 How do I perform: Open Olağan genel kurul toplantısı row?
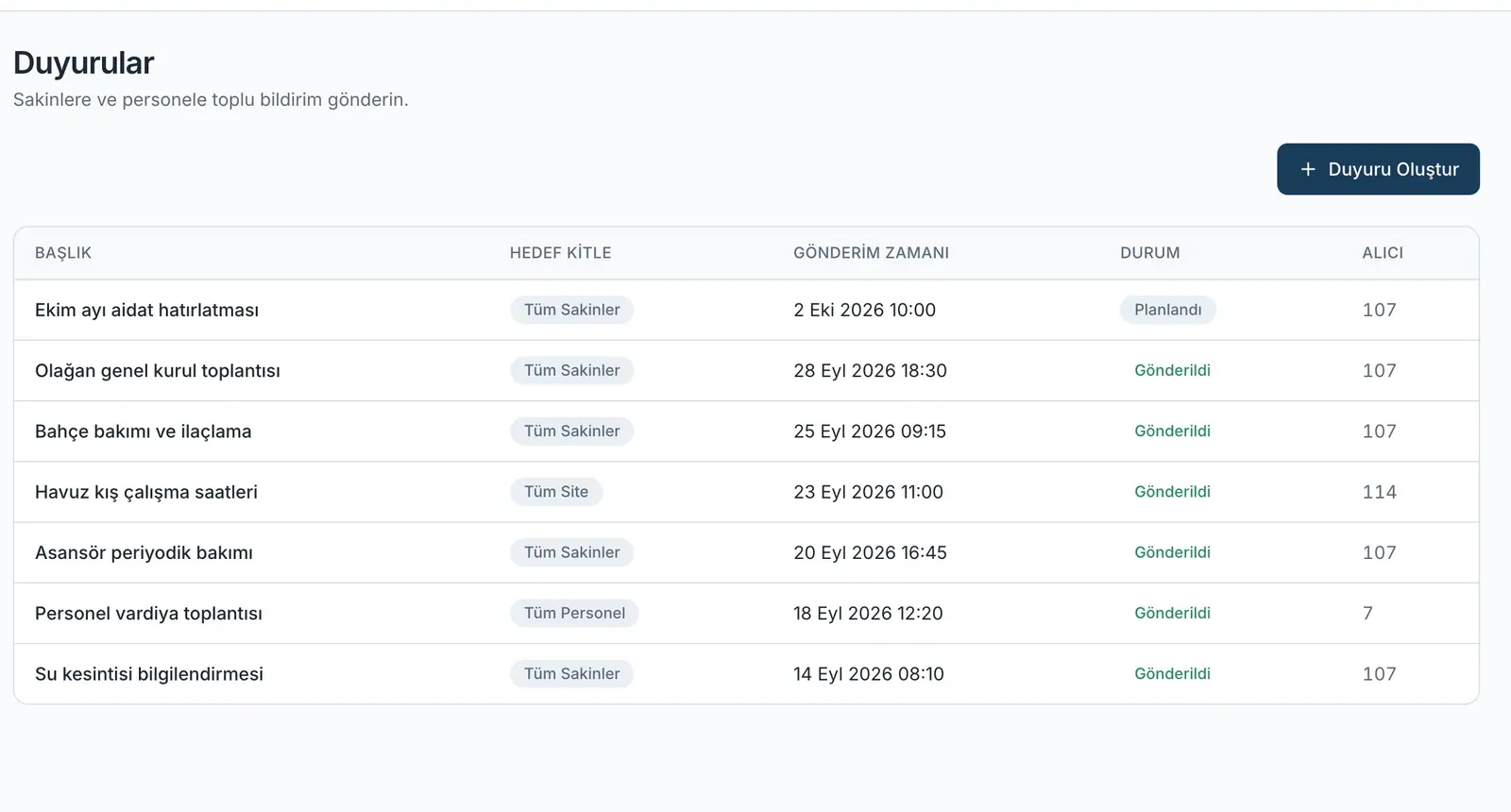pos(746,371)
